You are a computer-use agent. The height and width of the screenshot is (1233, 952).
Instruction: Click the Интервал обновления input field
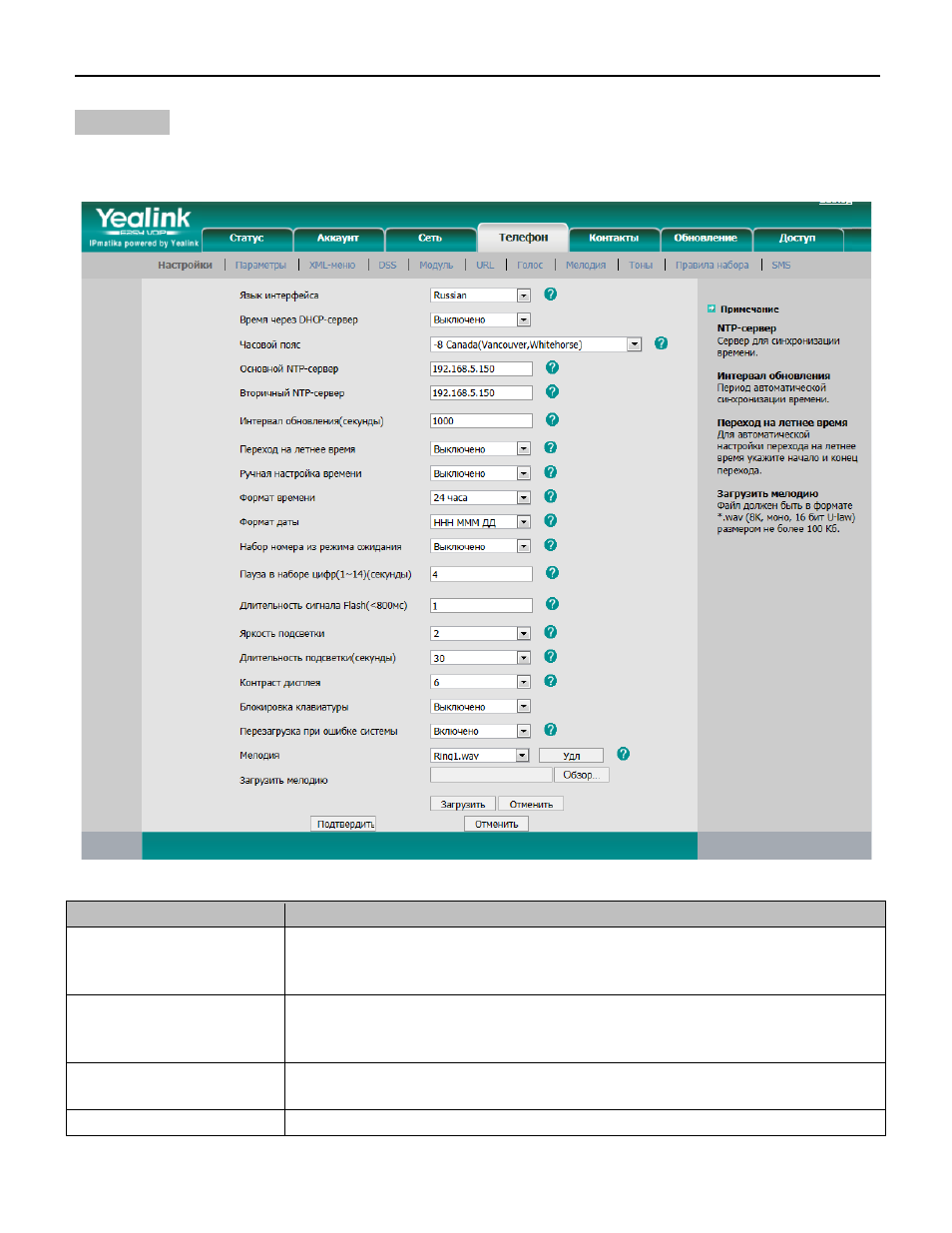[x=481, y=421]
